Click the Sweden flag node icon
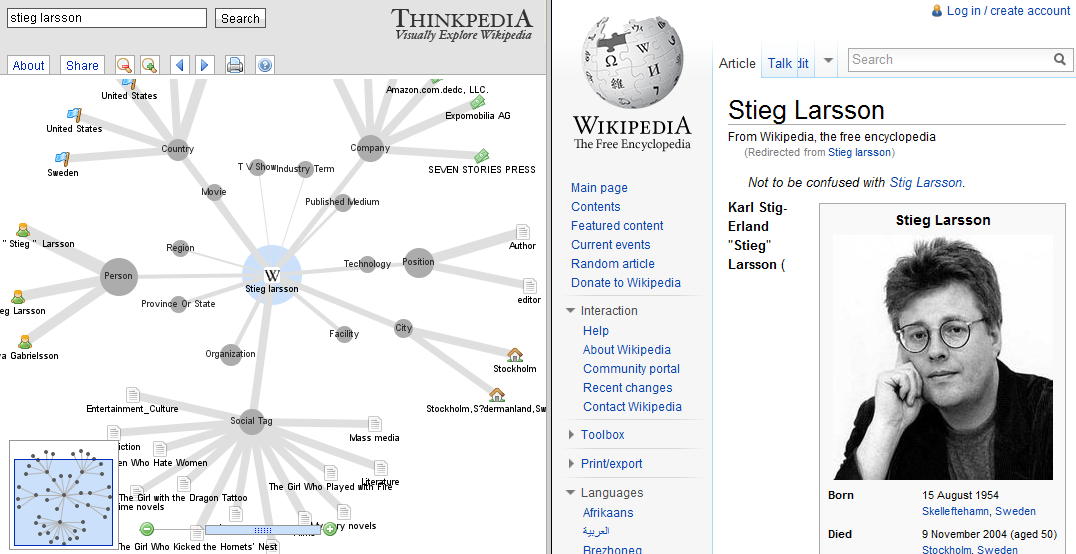Screen dimensions: 1076x554 click(62, 159)
